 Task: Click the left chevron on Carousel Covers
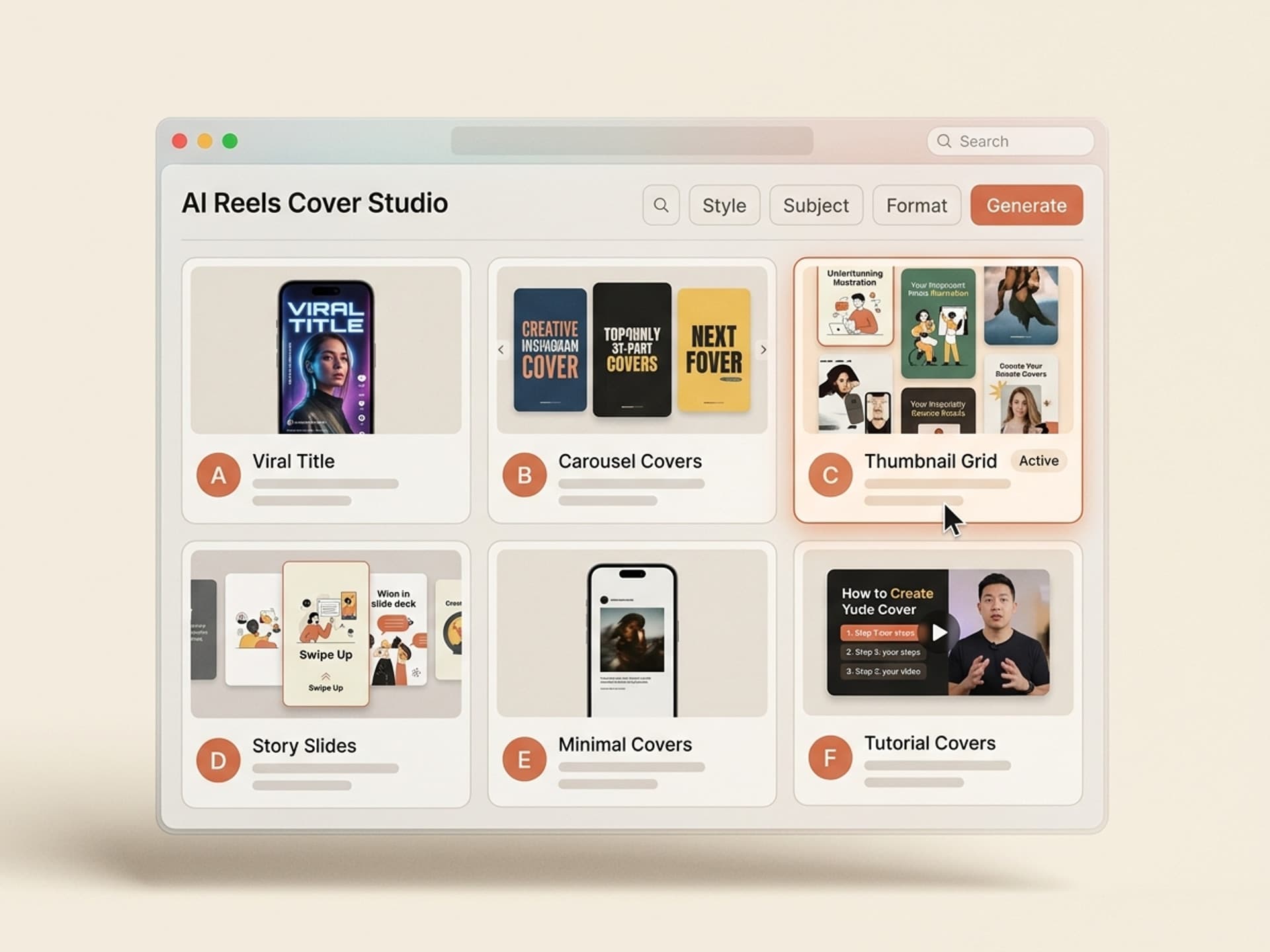coord(501,349)
